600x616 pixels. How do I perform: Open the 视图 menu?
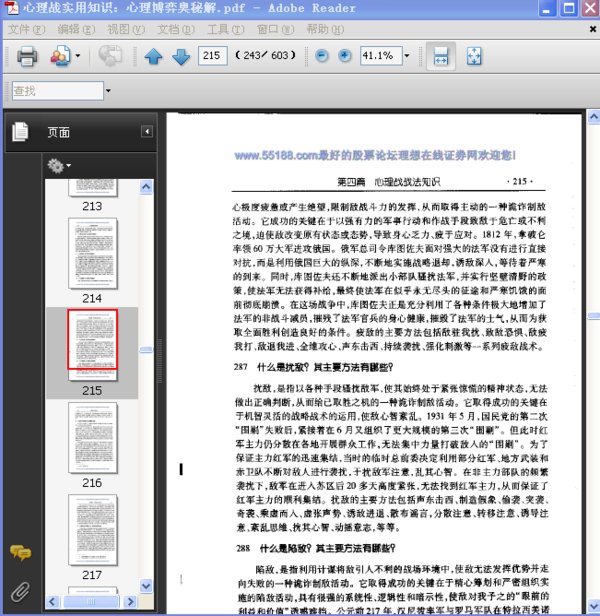[x=126, y=29]
